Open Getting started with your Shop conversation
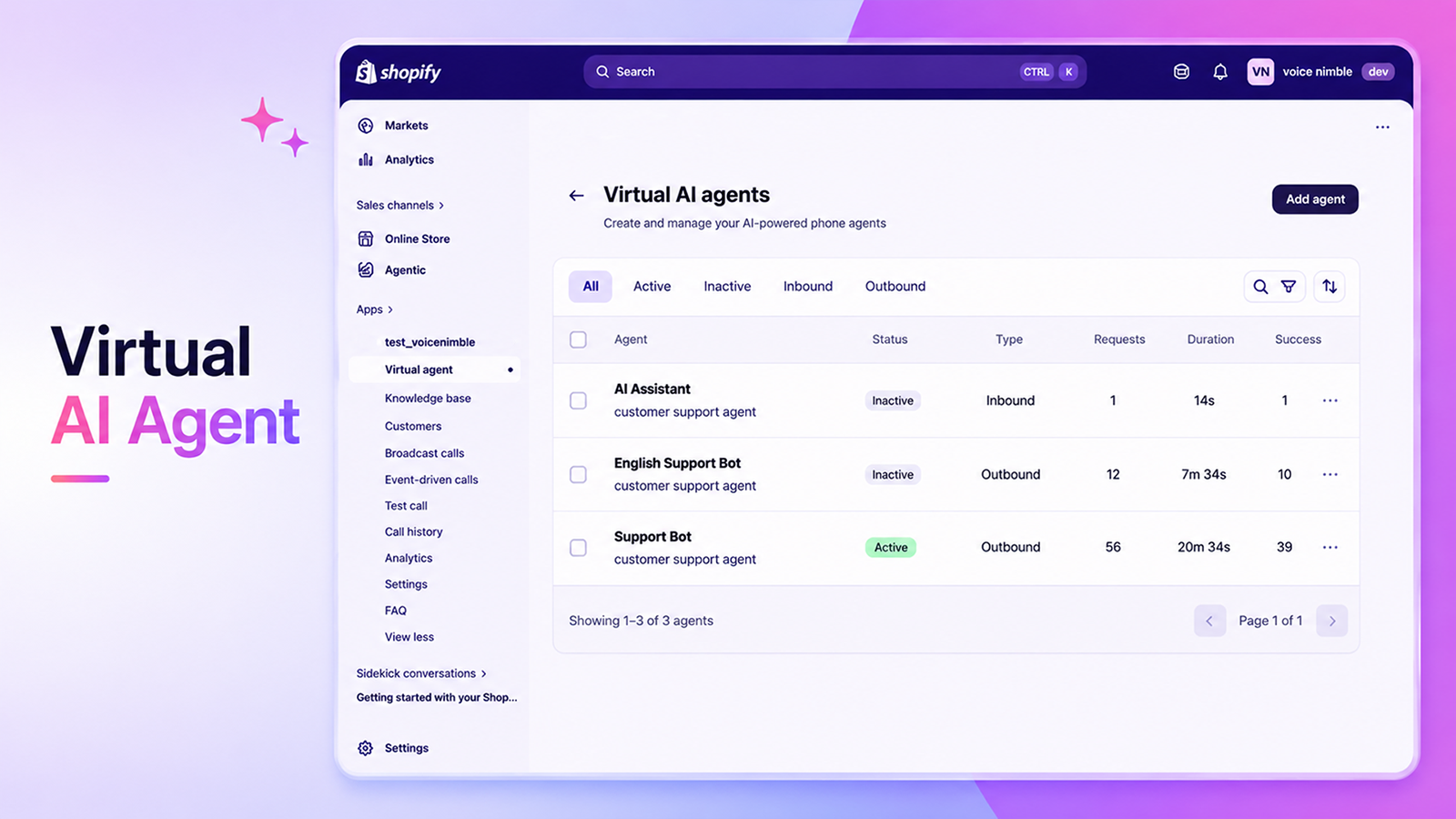Viewport: 1456px width, 819px height. [437, 698]
